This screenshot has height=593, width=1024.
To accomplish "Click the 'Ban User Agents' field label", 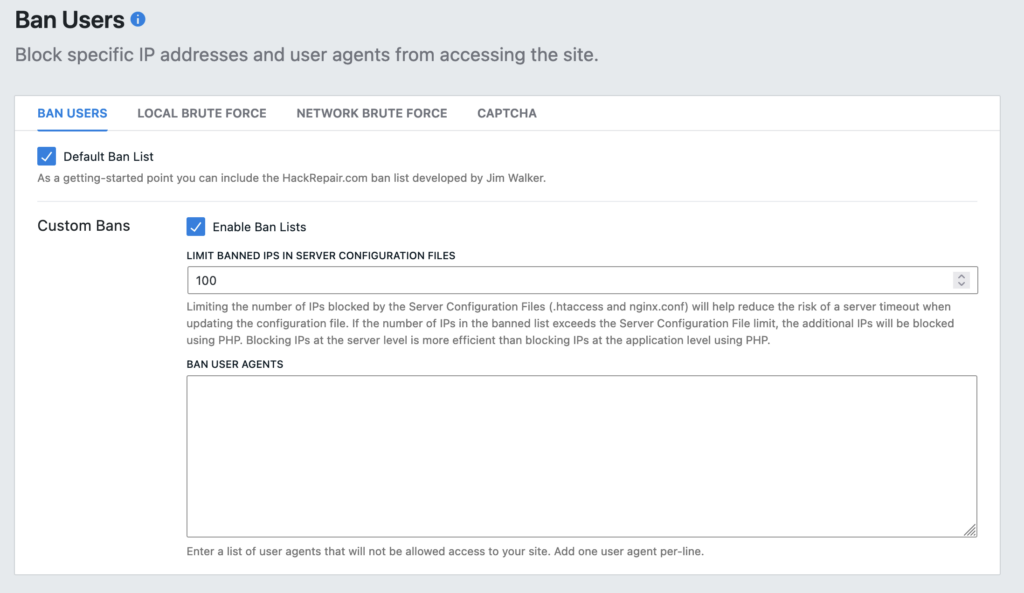I will click(235, 364).
